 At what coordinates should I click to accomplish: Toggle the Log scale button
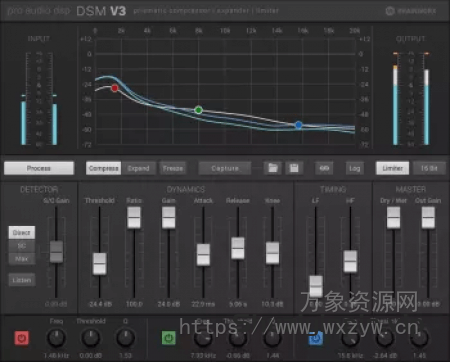354,168
